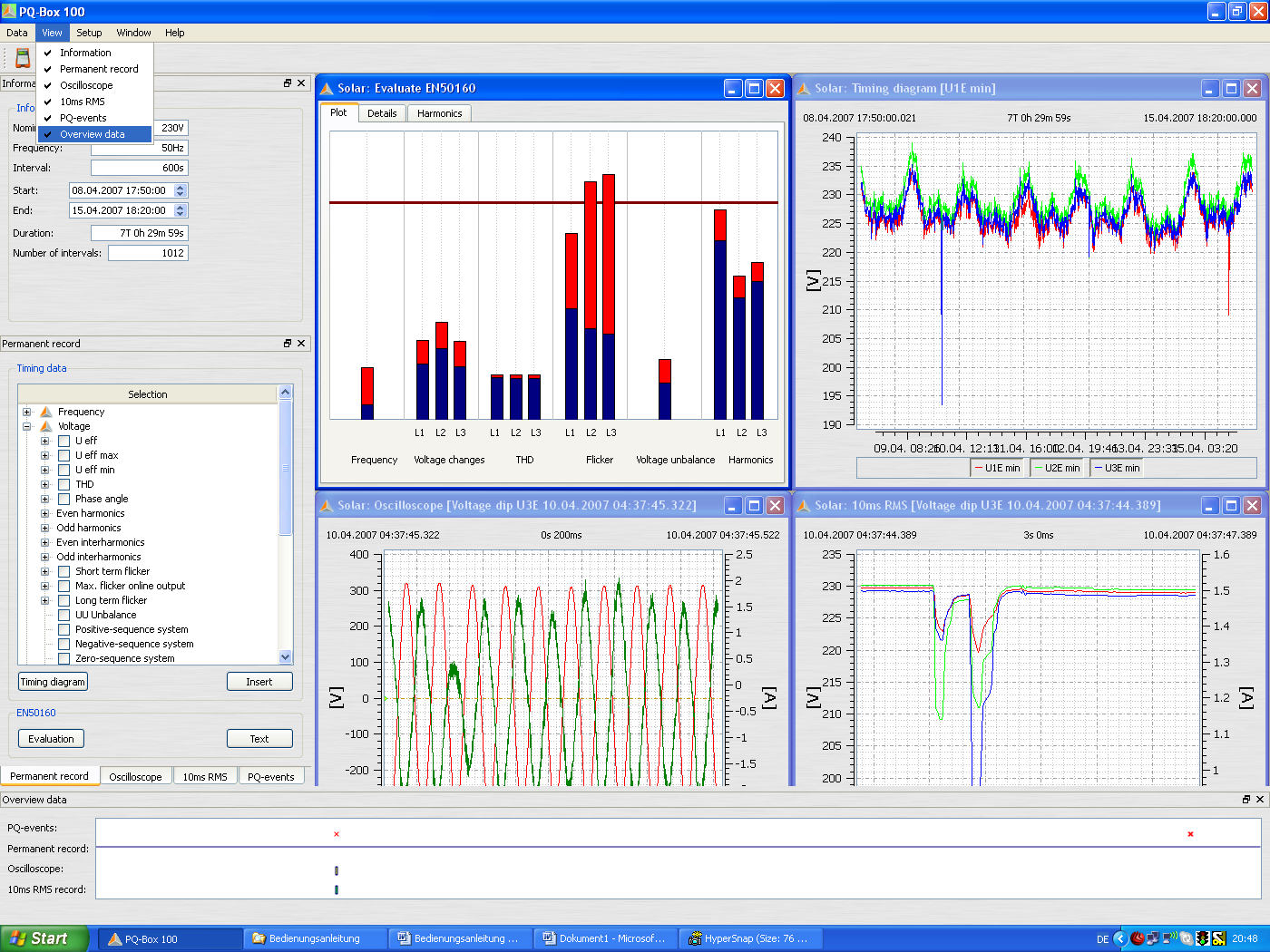Toggle the Information view menu entry
Screen dimensions: 1270x952
pyautogui.click(x=94, y=53)
